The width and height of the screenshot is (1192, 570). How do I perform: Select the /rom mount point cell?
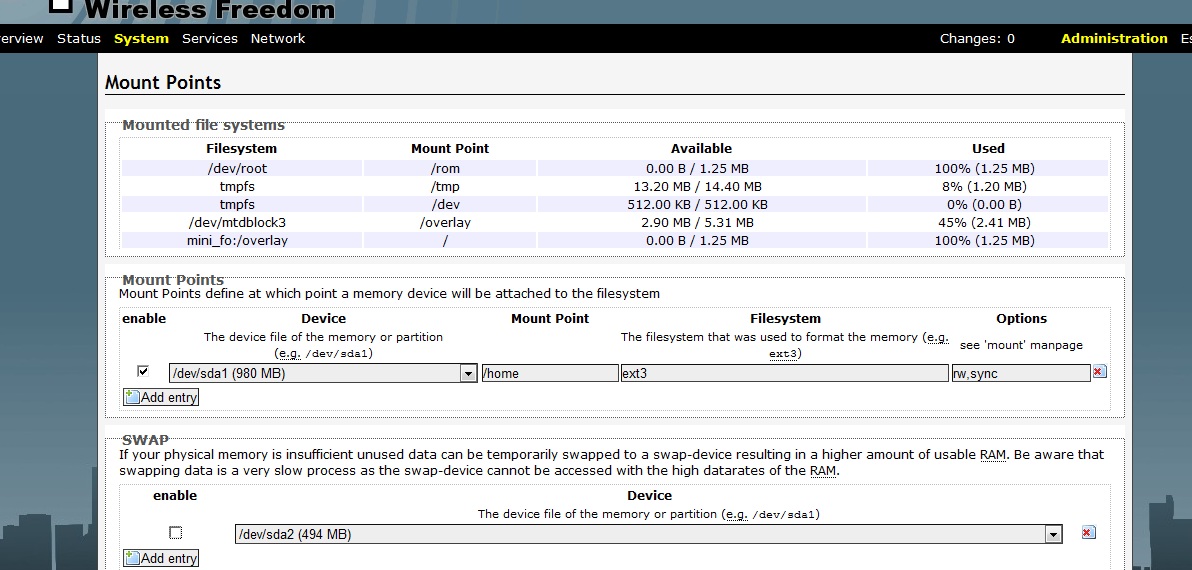(450, 169)
